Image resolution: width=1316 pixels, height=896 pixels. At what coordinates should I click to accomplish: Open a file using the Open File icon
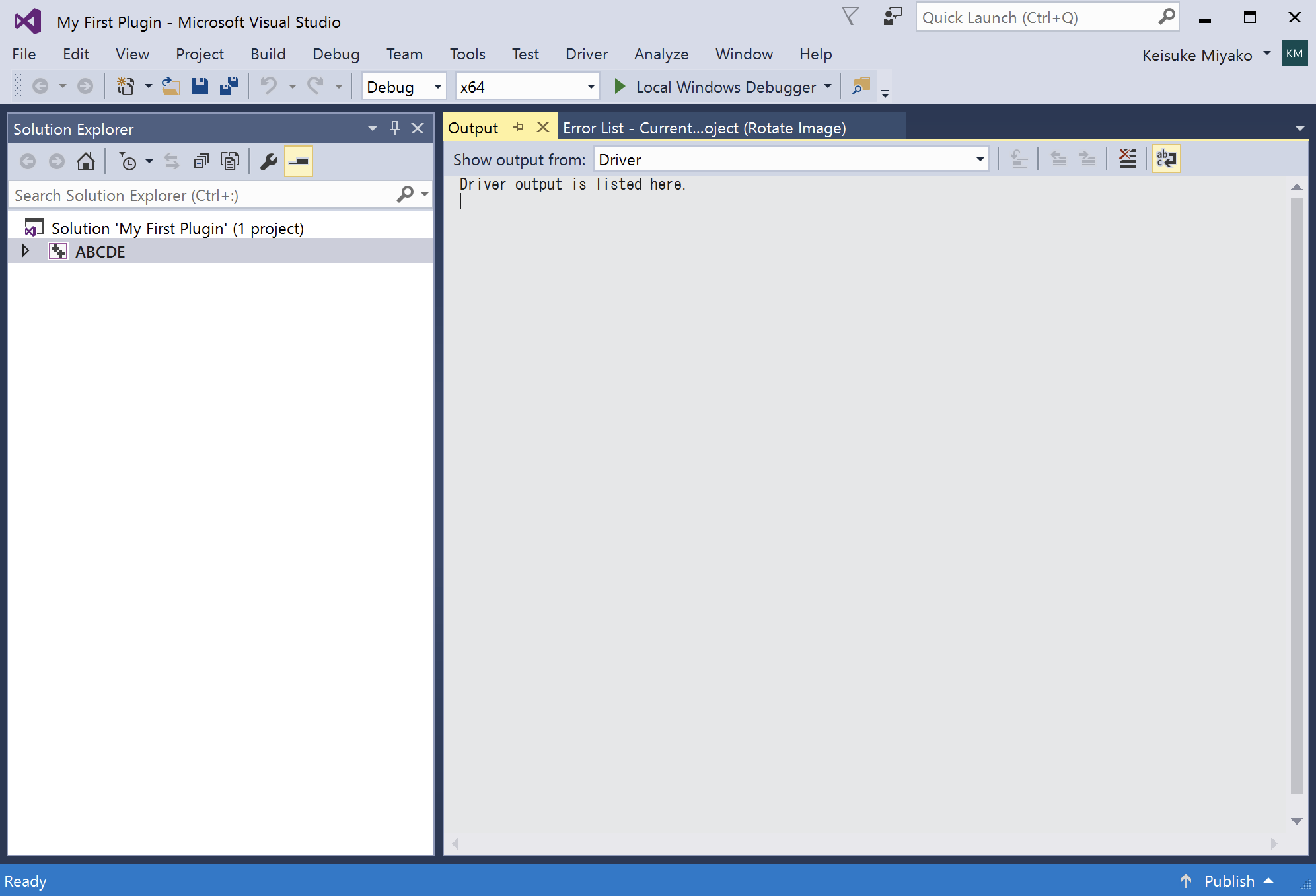coord(170,86)
